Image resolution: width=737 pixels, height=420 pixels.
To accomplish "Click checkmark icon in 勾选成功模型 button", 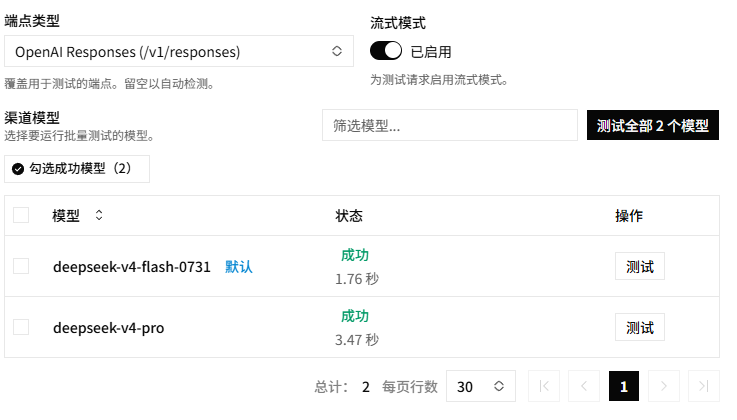I will pos(18,169).
